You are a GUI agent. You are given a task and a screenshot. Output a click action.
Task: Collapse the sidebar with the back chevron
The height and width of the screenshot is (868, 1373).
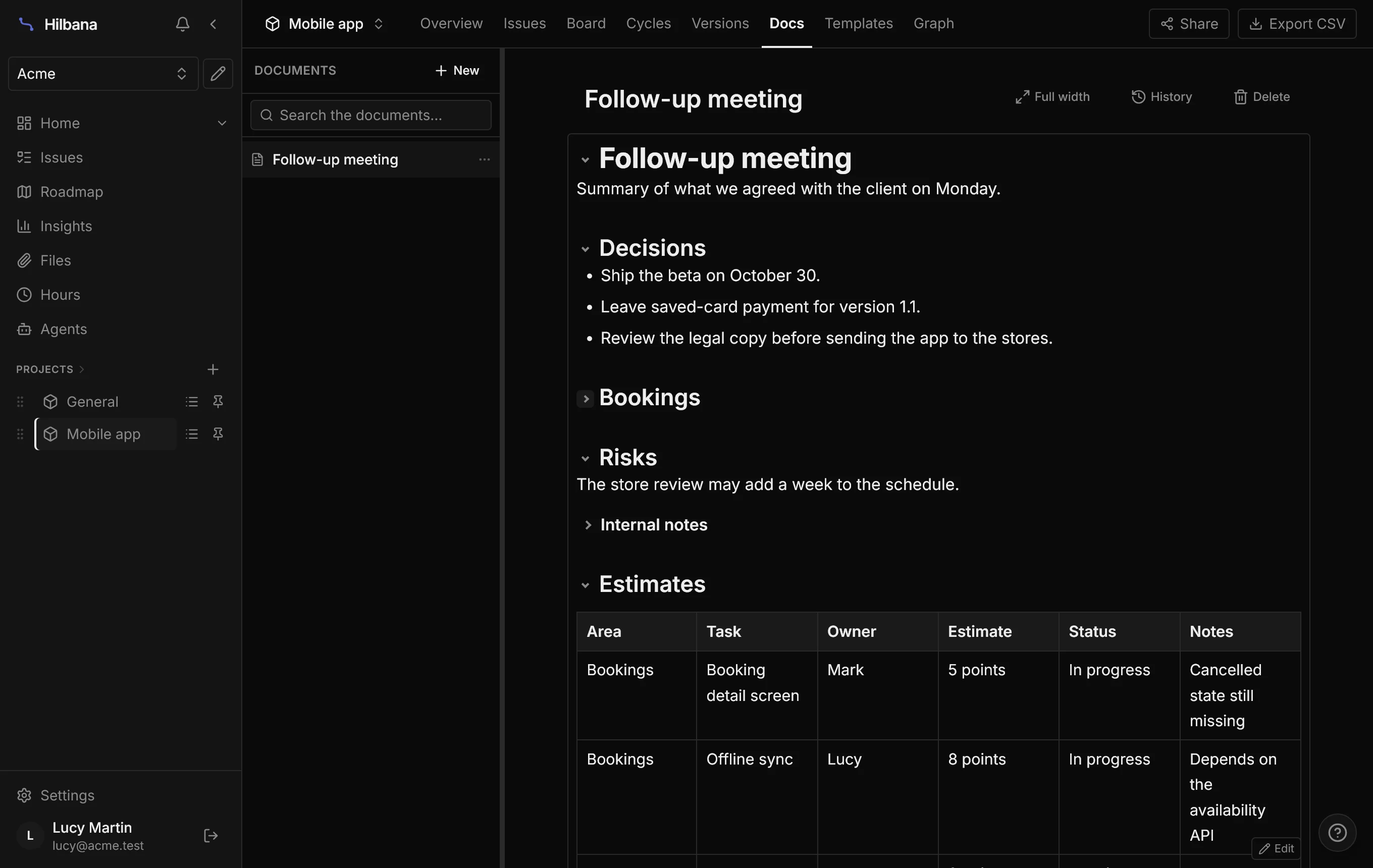(213, 24)
